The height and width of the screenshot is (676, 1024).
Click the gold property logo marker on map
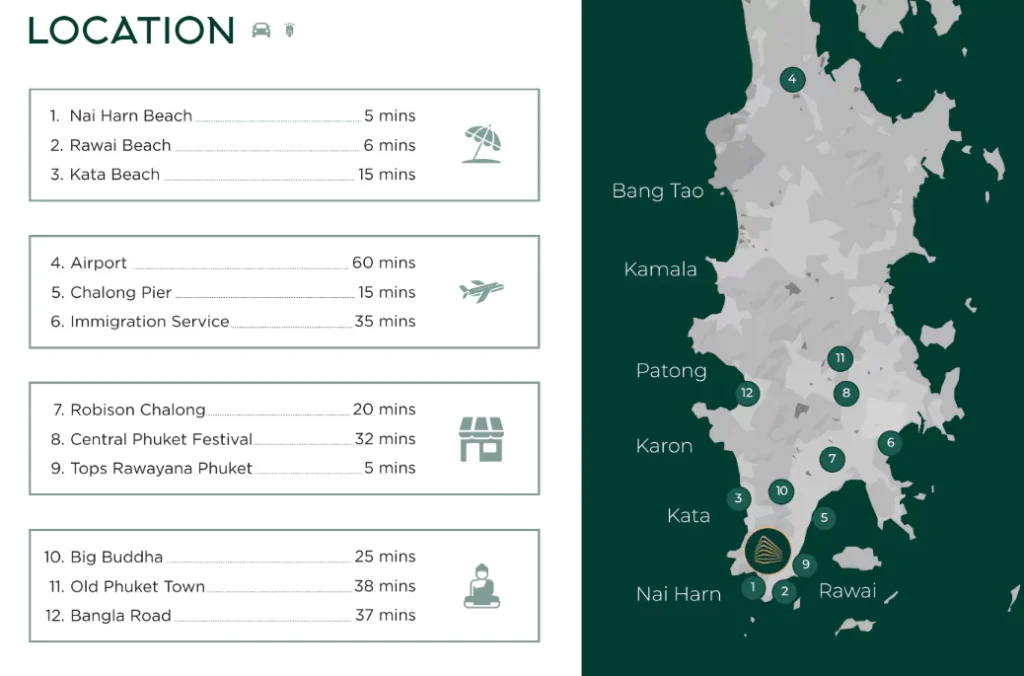(767, 550)
